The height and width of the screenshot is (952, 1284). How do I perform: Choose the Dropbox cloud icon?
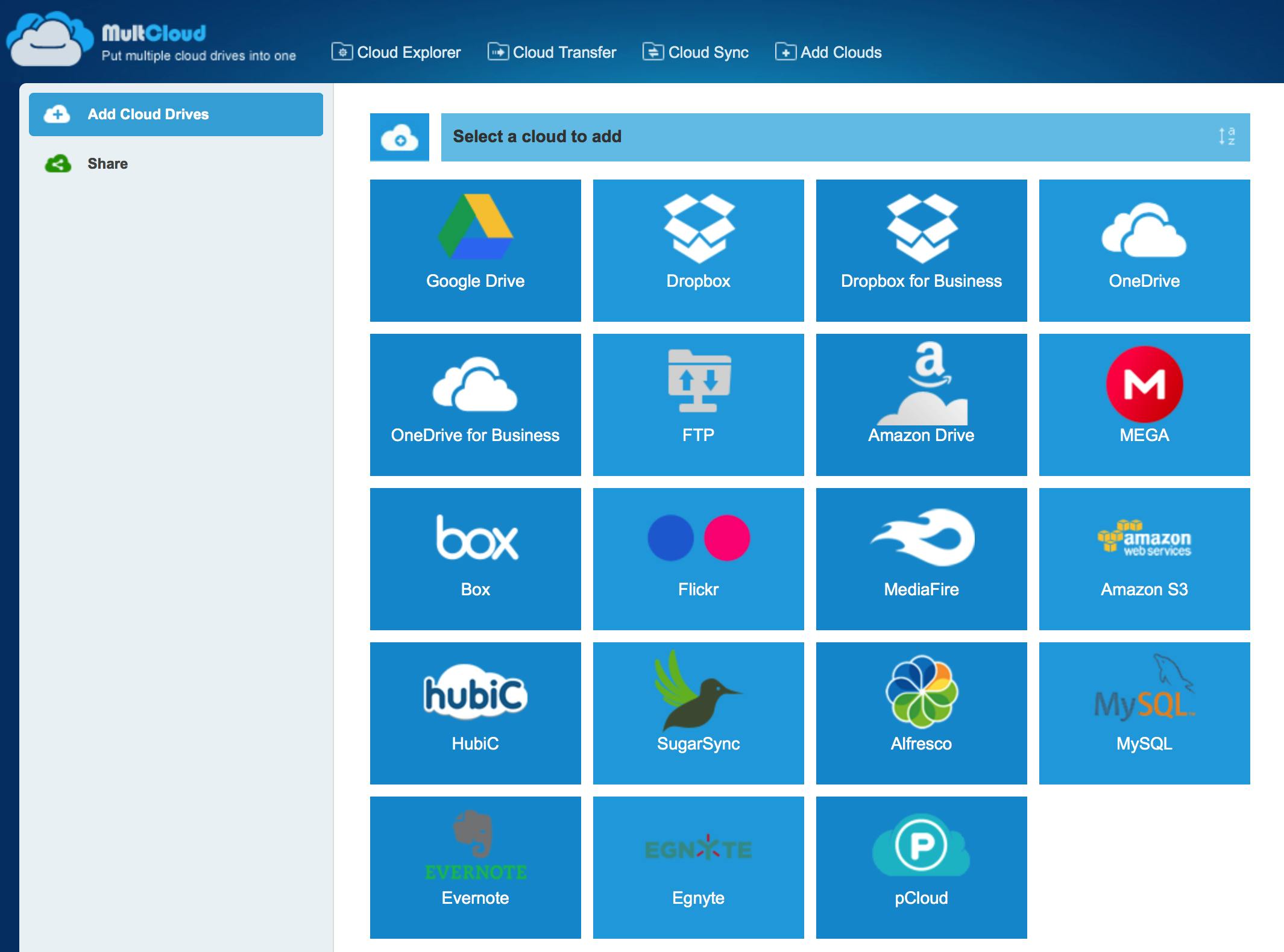(x=698, y=250)
